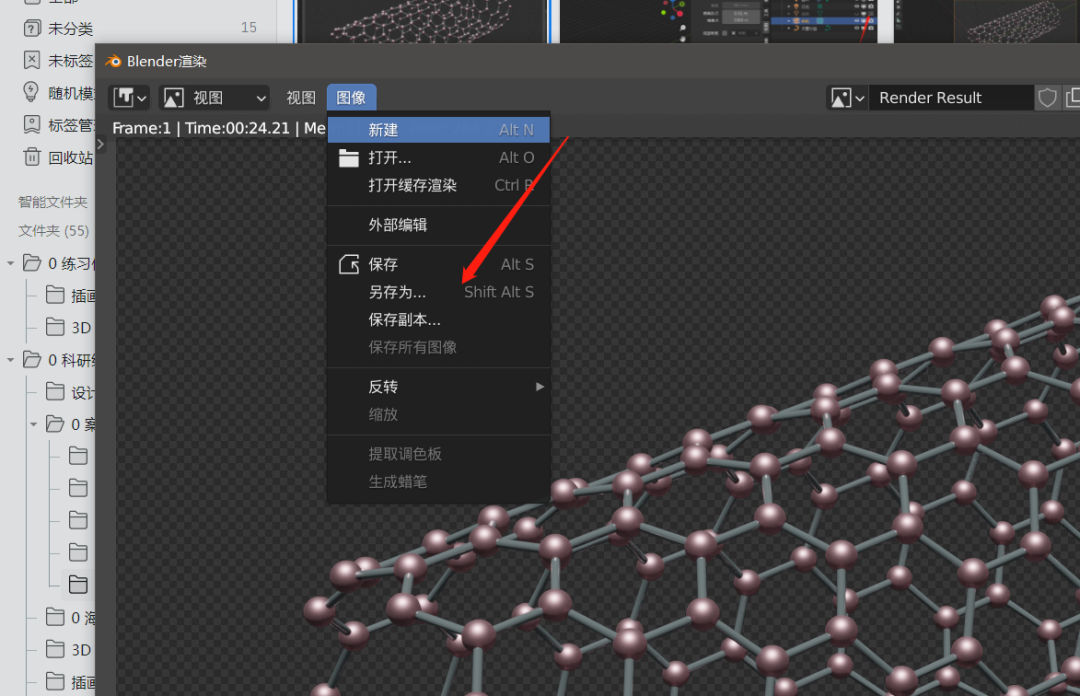The width and height of the screenshot is (1080, 696).
Task: Select the highlighted last unnamed subfolder
Action: pyautogui.click(x=78, y=584)
